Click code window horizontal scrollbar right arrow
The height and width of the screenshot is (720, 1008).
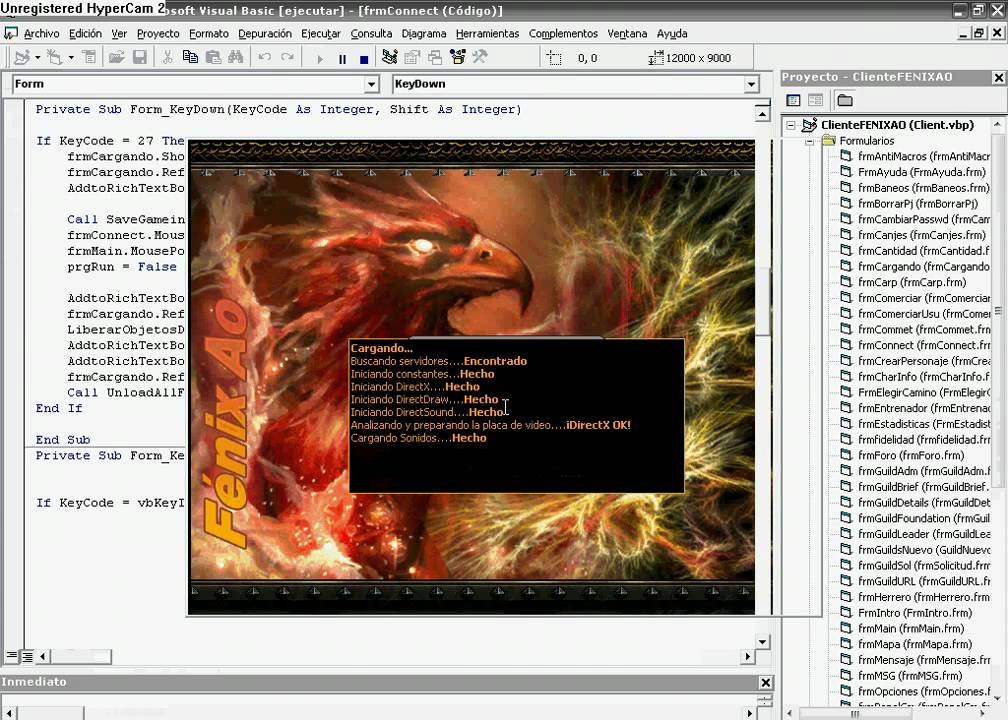point(747,656)
